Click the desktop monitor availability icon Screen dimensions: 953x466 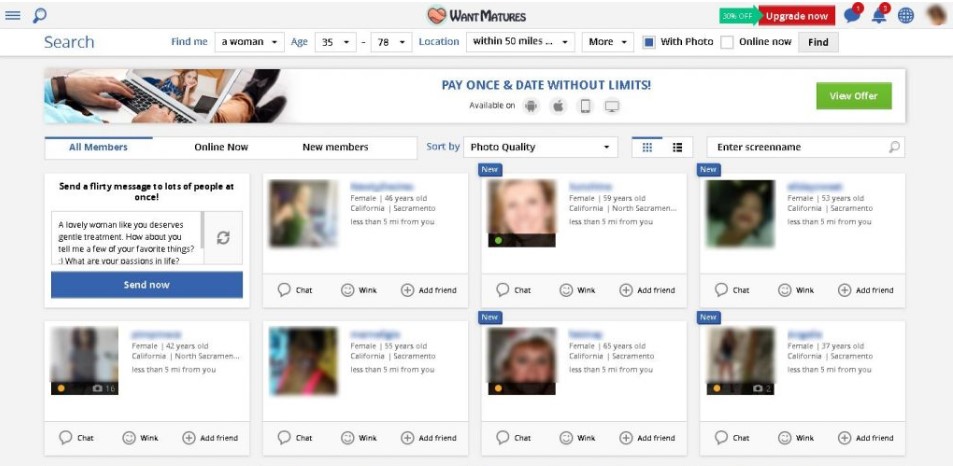(x=611, y=106)
